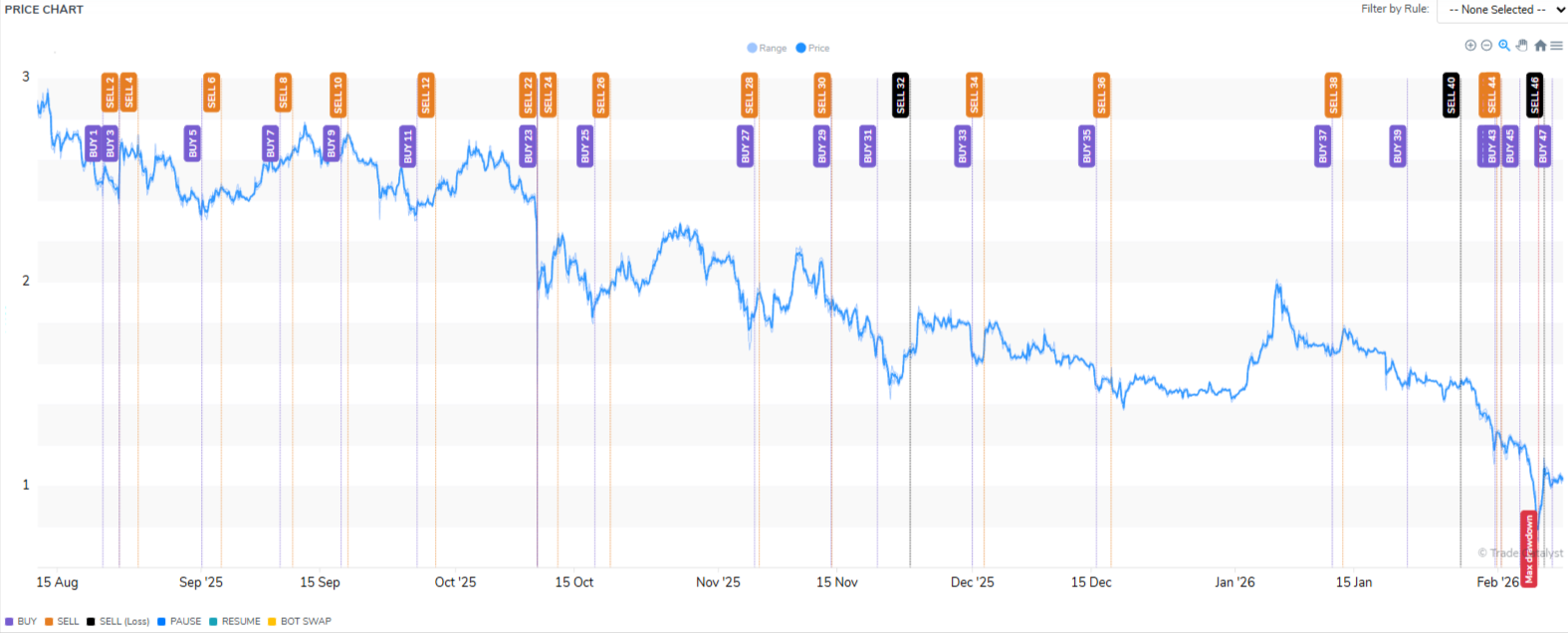Click the black SELL 32 loss marker
This screenshot has height=633, width=1568.
click(900, 96)
